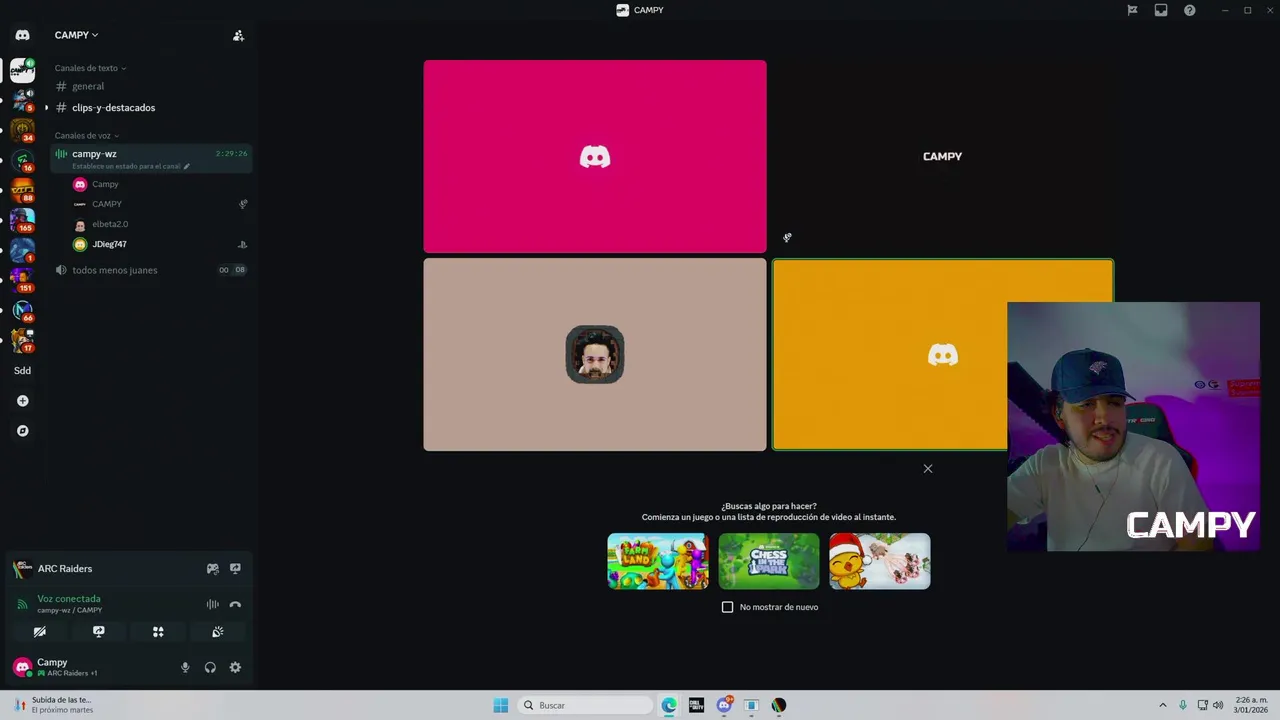Launch the chick with Santa hat activity

tap(880, 561)
